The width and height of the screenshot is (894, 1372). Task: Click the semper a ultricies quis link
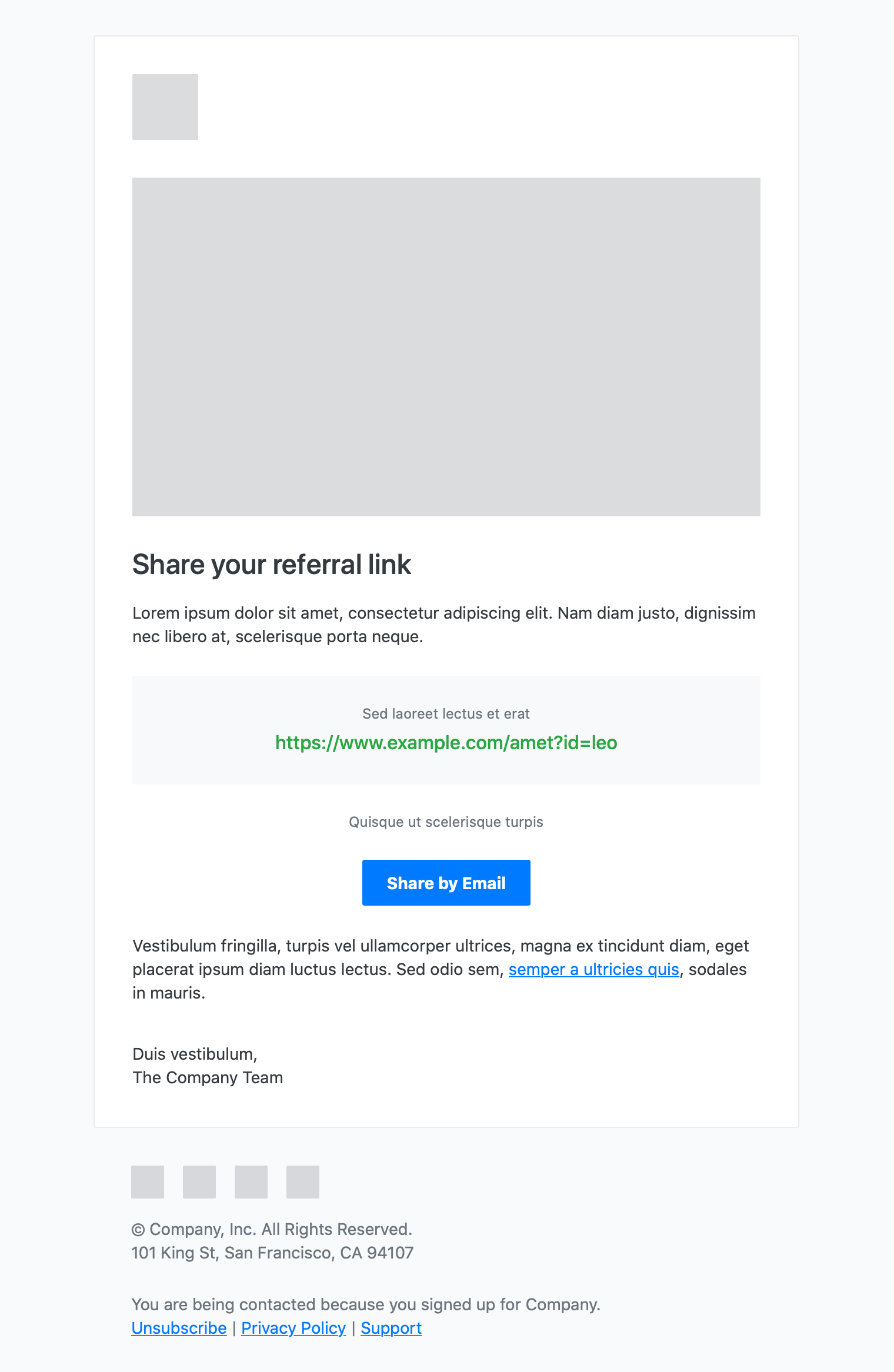pos(593,969)
